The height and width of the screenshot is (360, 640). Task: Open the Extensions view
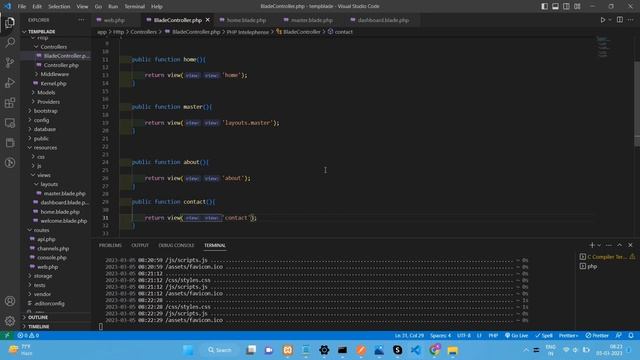[x=10, y=102]
